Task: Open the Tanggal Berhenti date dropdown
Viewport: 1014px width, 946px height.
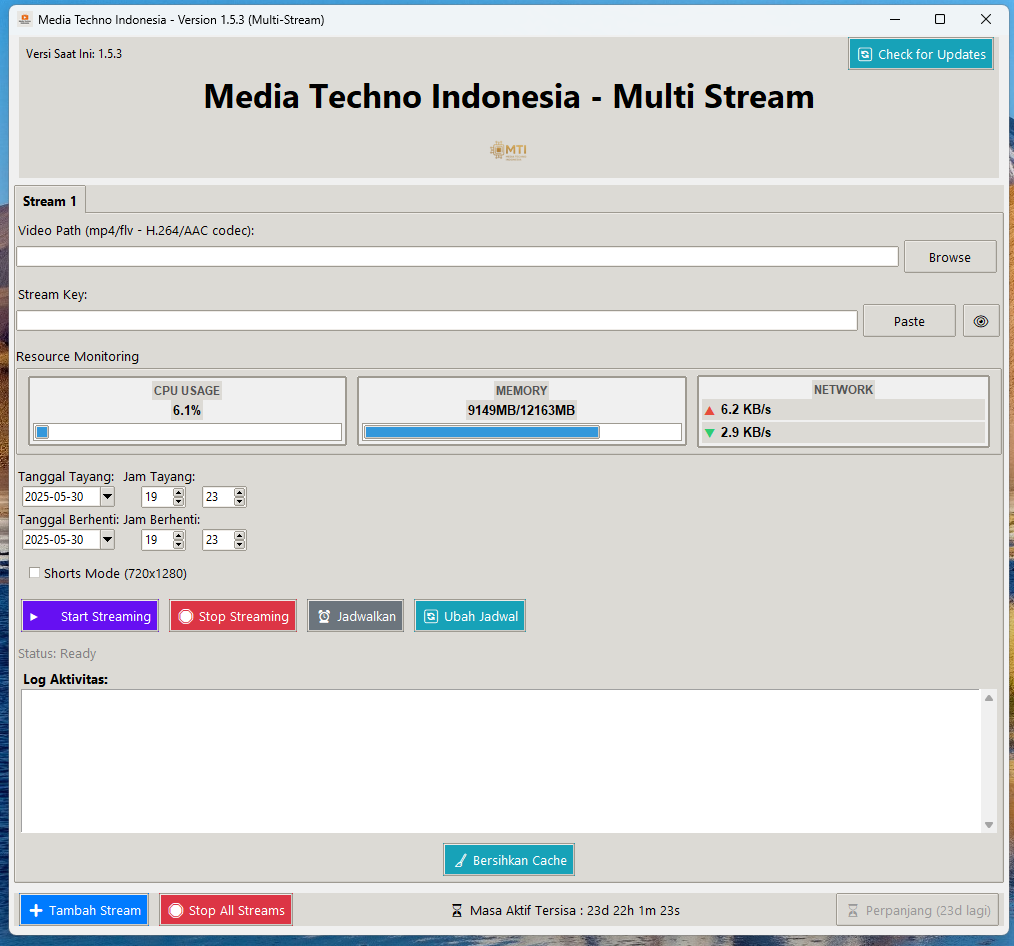Action: 107,539
